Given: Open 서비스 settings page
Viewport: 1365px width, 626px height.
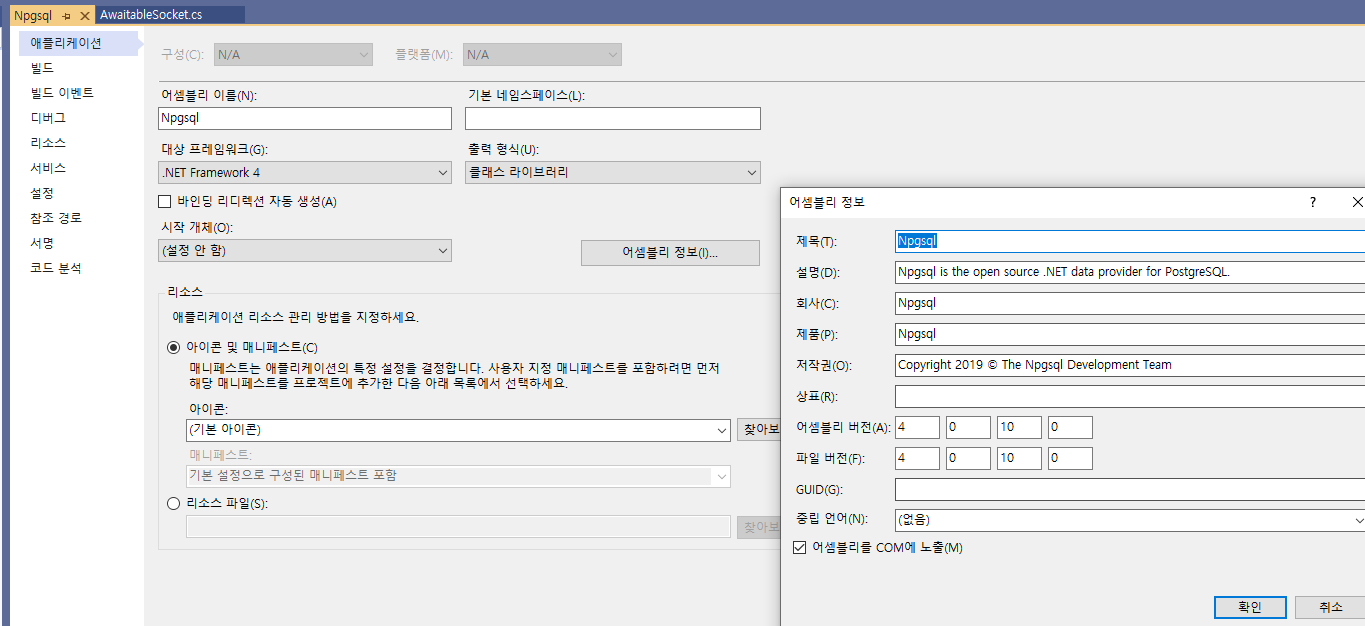Looking at the screenshot, I should 48,168.
